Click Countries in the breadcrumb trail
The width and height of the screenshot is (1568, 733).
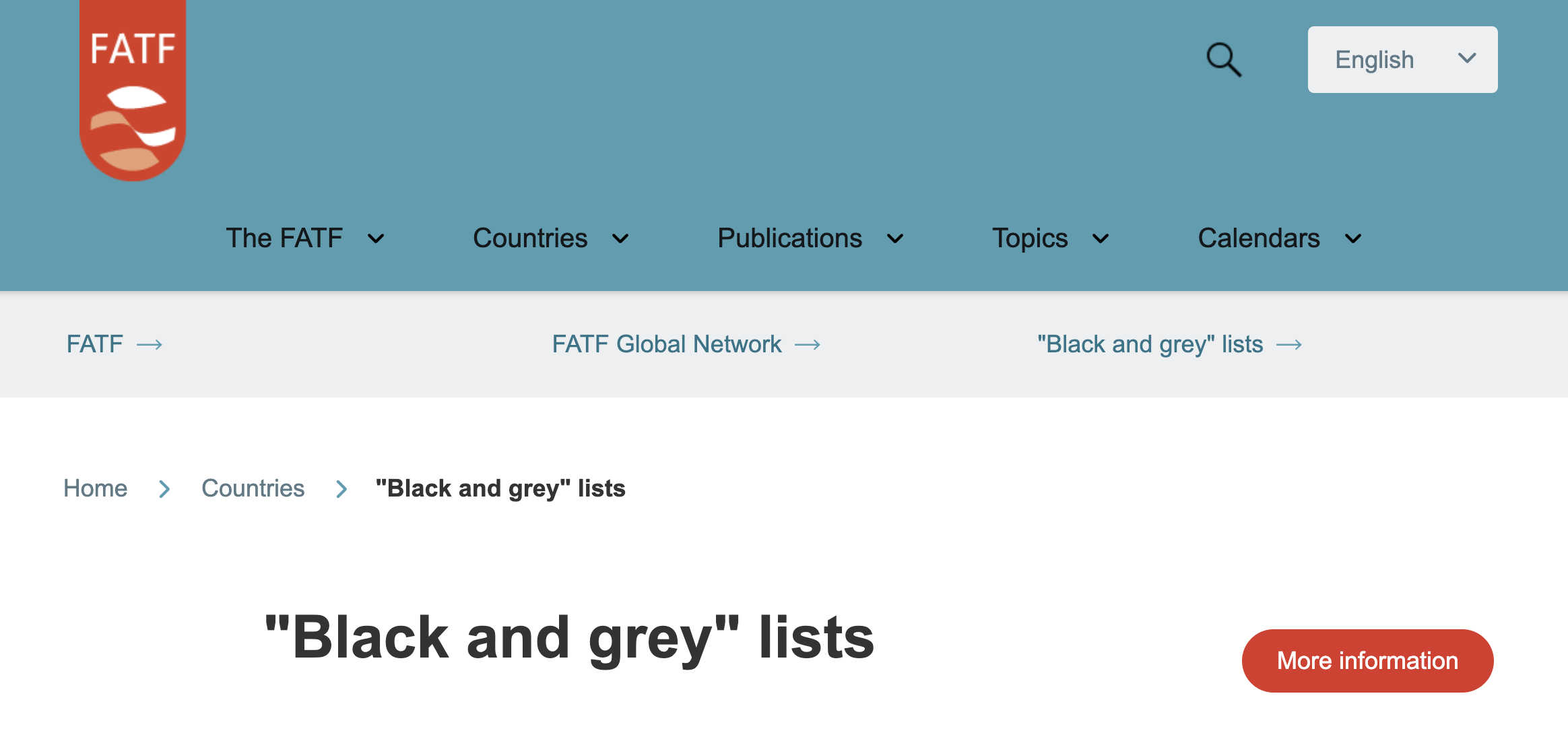[x=253, y=488]
